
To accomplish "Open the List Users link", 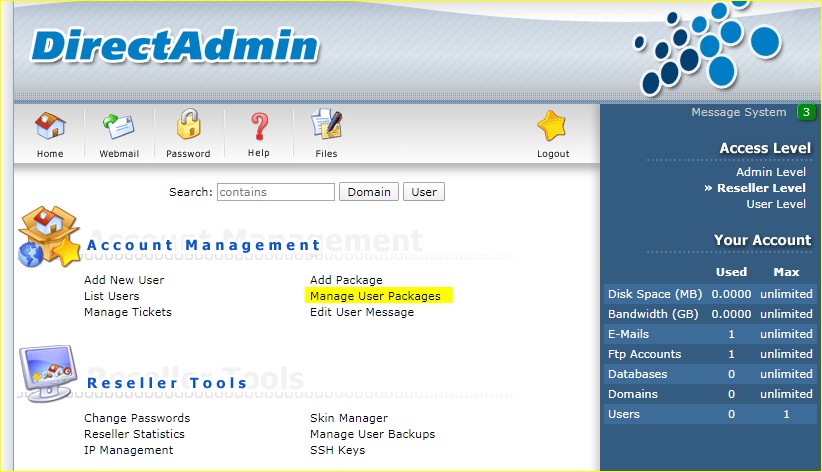I will [x=112, y=296].
